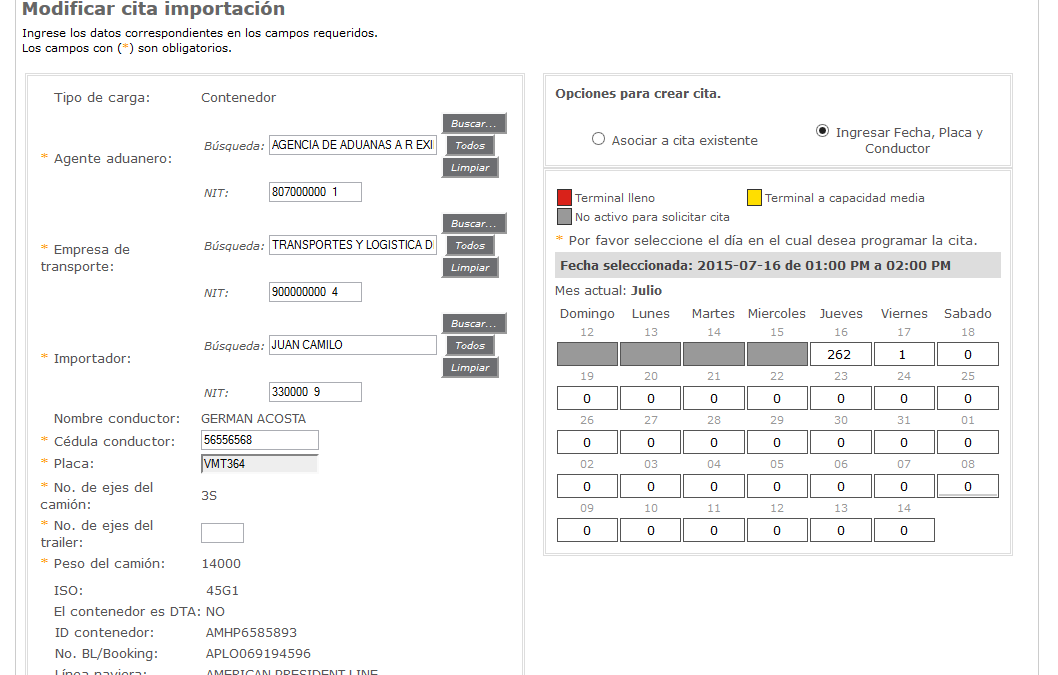Click Limpiar button for Empresa de transporte

point(470,268)
